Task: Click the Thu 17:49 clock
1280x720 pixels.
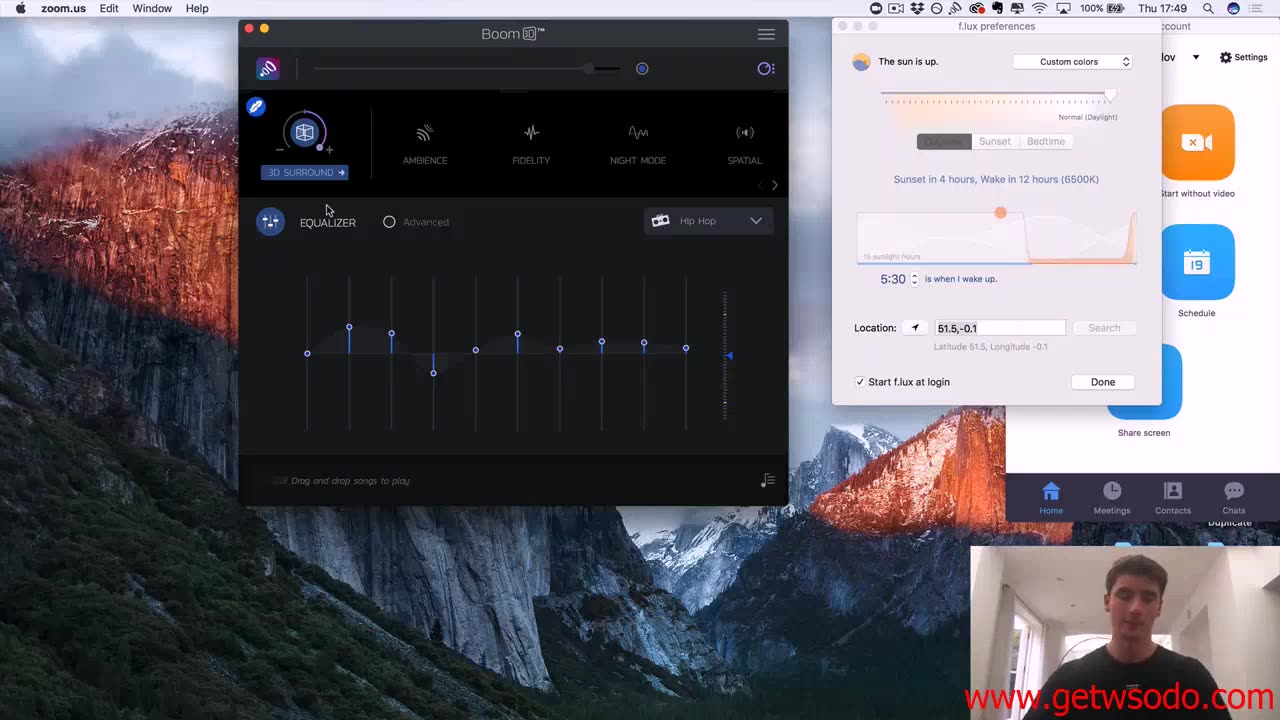Action: tap(1162, 8)
